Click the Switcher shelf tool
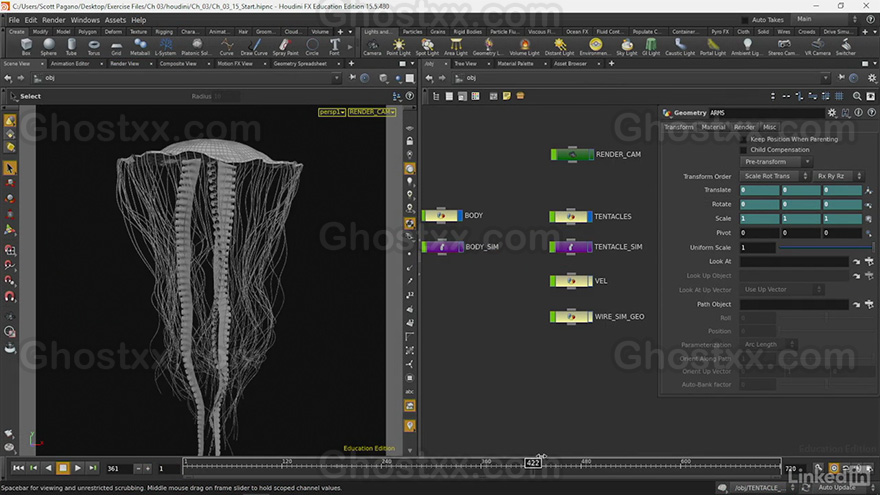Viewport: 880px width, 495px height. (846, 47)
